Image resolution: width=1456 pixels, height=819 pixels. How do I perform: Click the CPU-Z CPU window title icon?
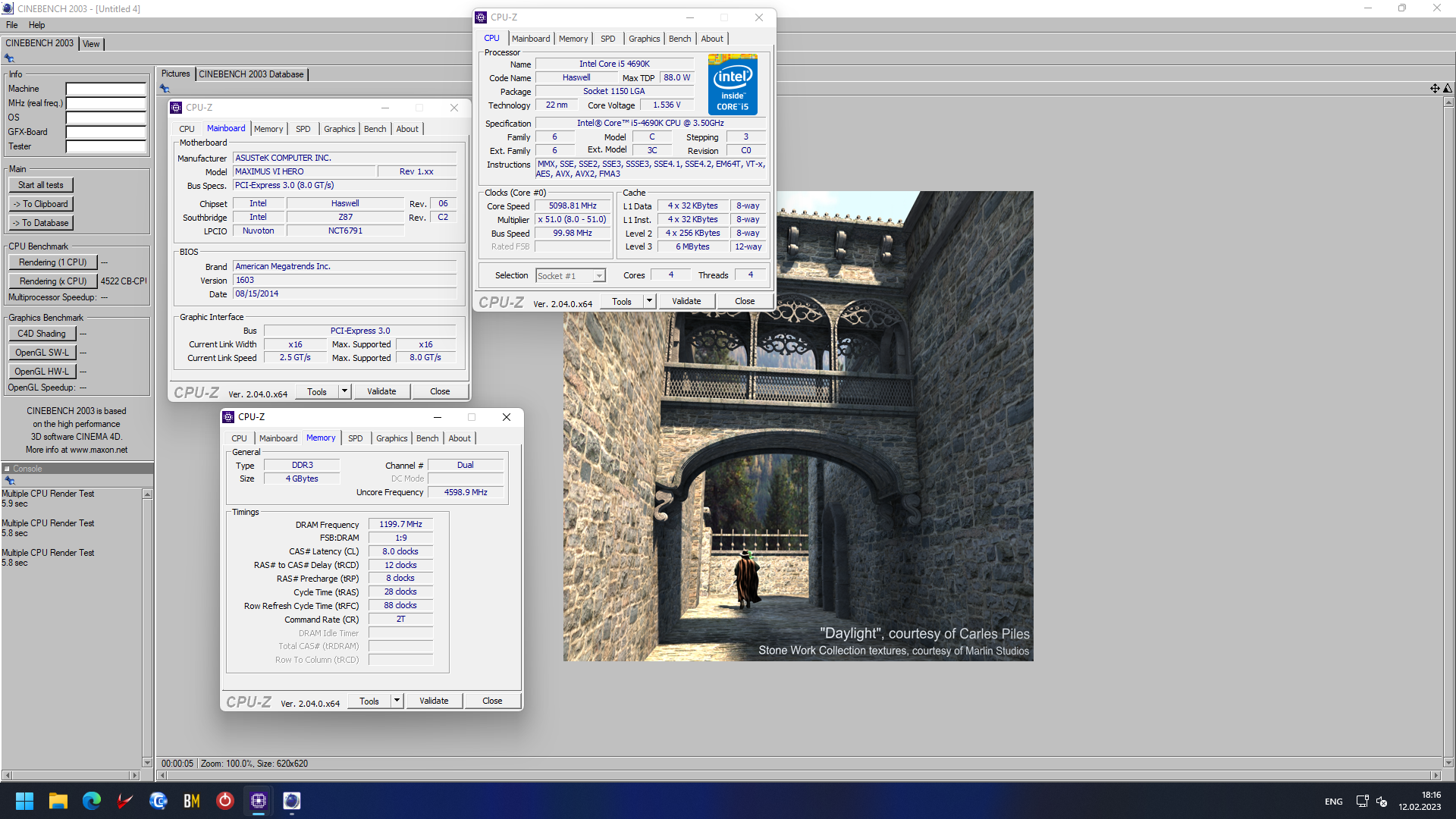(x=481, y=17)
